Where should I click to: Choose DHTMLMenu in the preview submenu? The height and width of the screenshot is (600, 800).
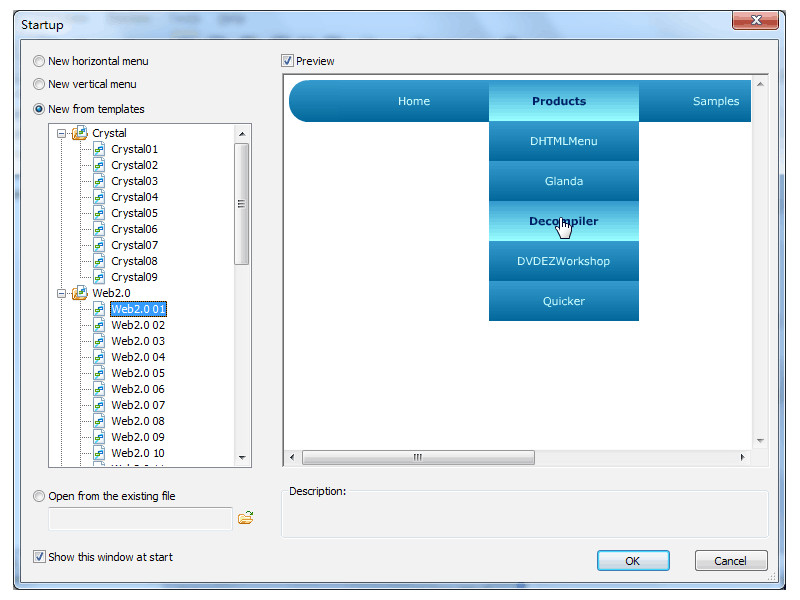point(563,141)
